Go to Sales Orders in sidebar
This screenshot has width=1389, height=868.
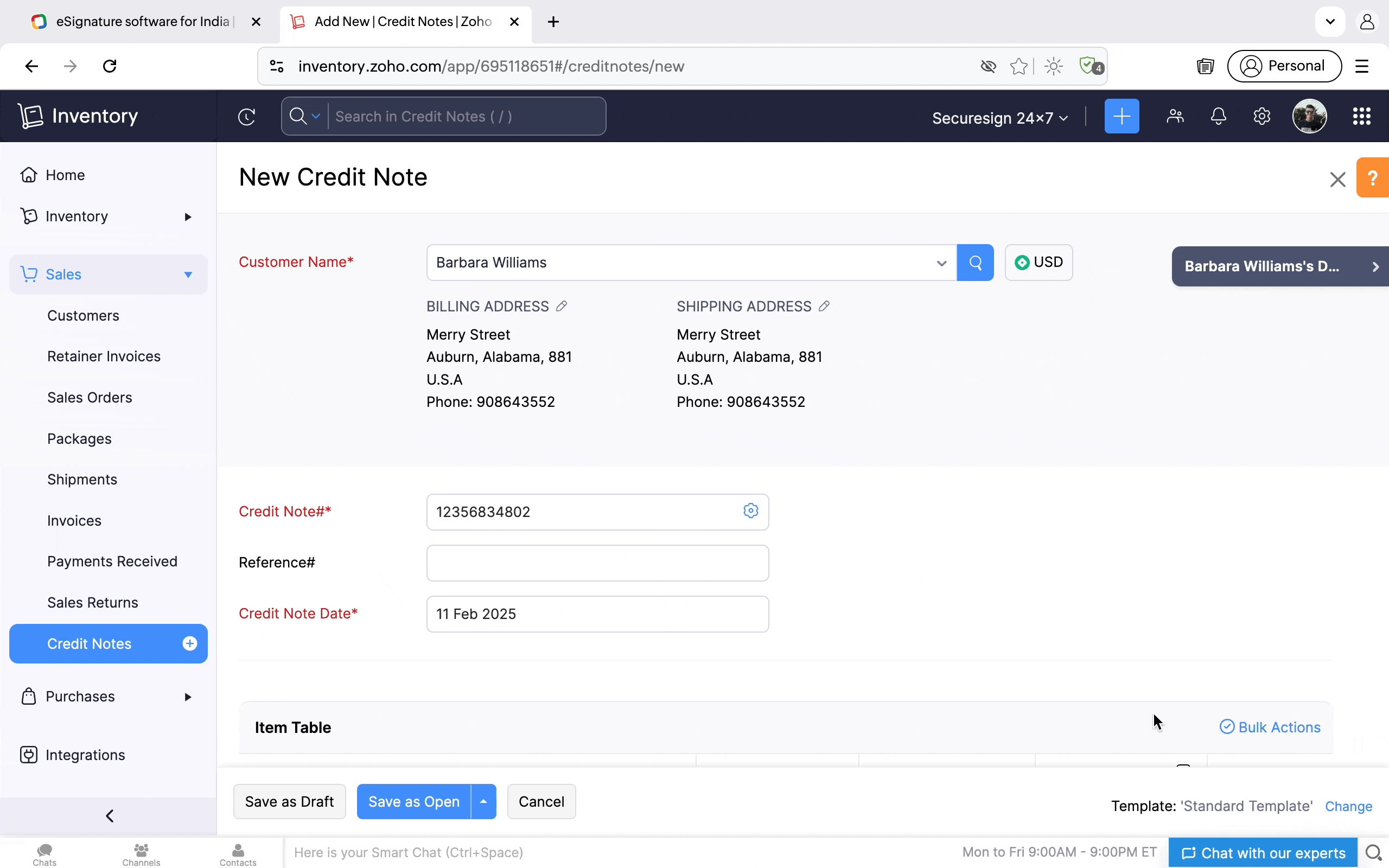tap(90, 397)
